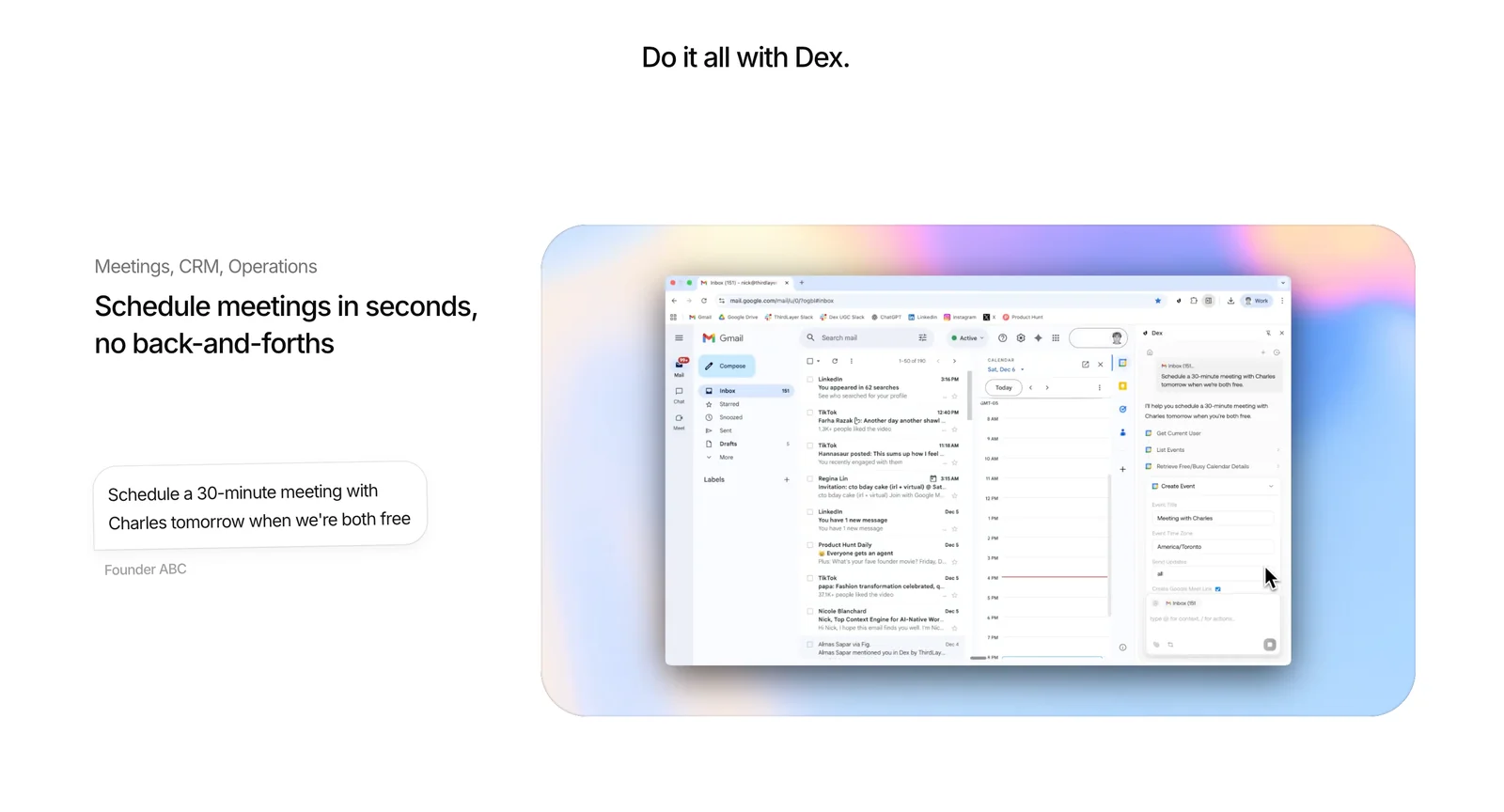This screenshot has width=1504, height=812.
Task: Open Google Tasks icon in side panel
Action: pos(1122,409)
